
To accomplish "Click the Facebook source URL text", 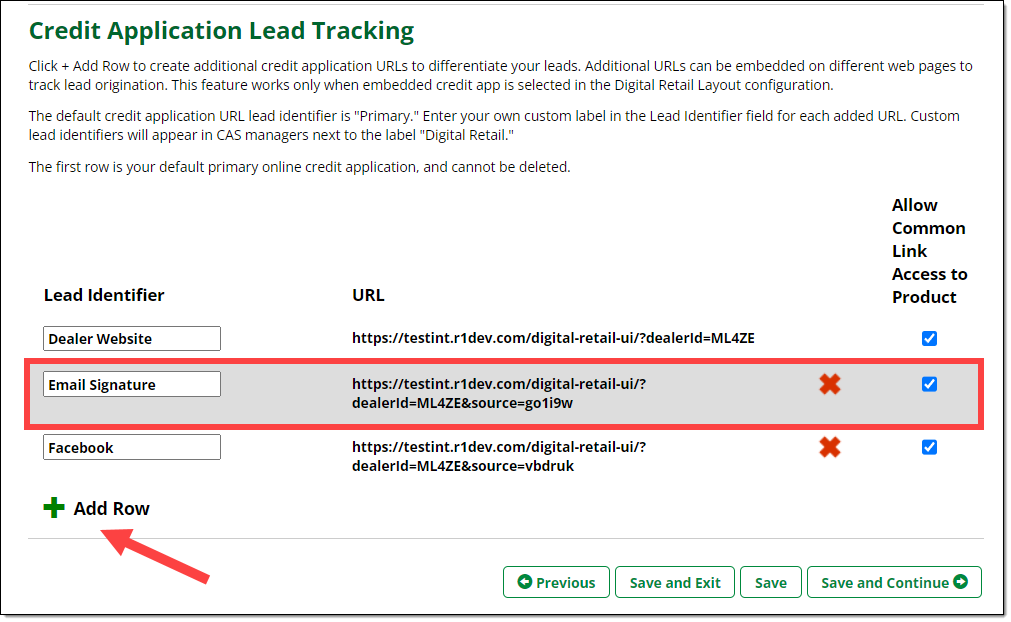I will (x=499, y=457).
